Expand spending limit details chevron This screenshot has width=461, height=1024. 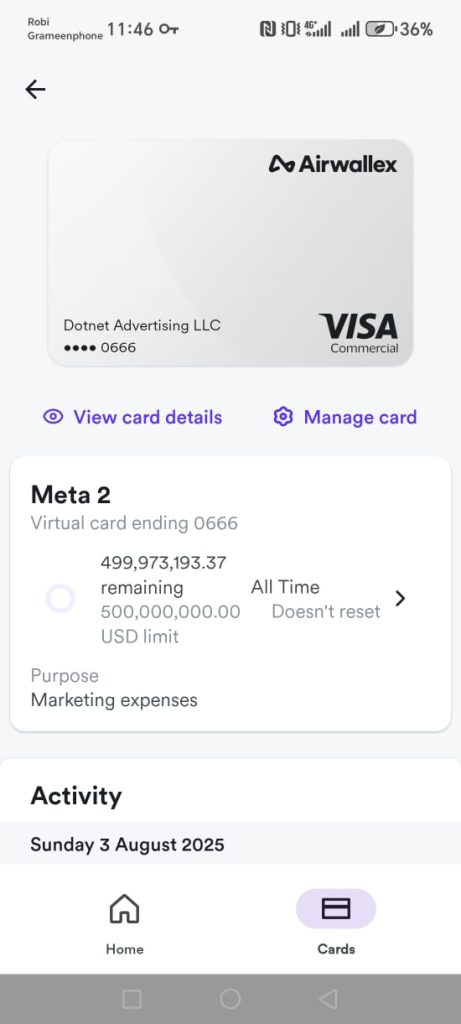[x=400, y=598]
